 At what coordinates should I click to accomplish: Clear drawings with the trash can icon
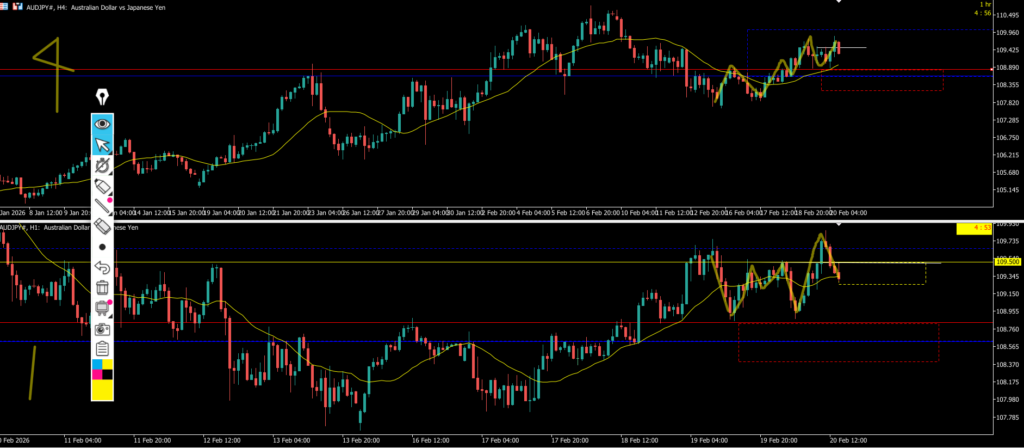click(102, 287)
